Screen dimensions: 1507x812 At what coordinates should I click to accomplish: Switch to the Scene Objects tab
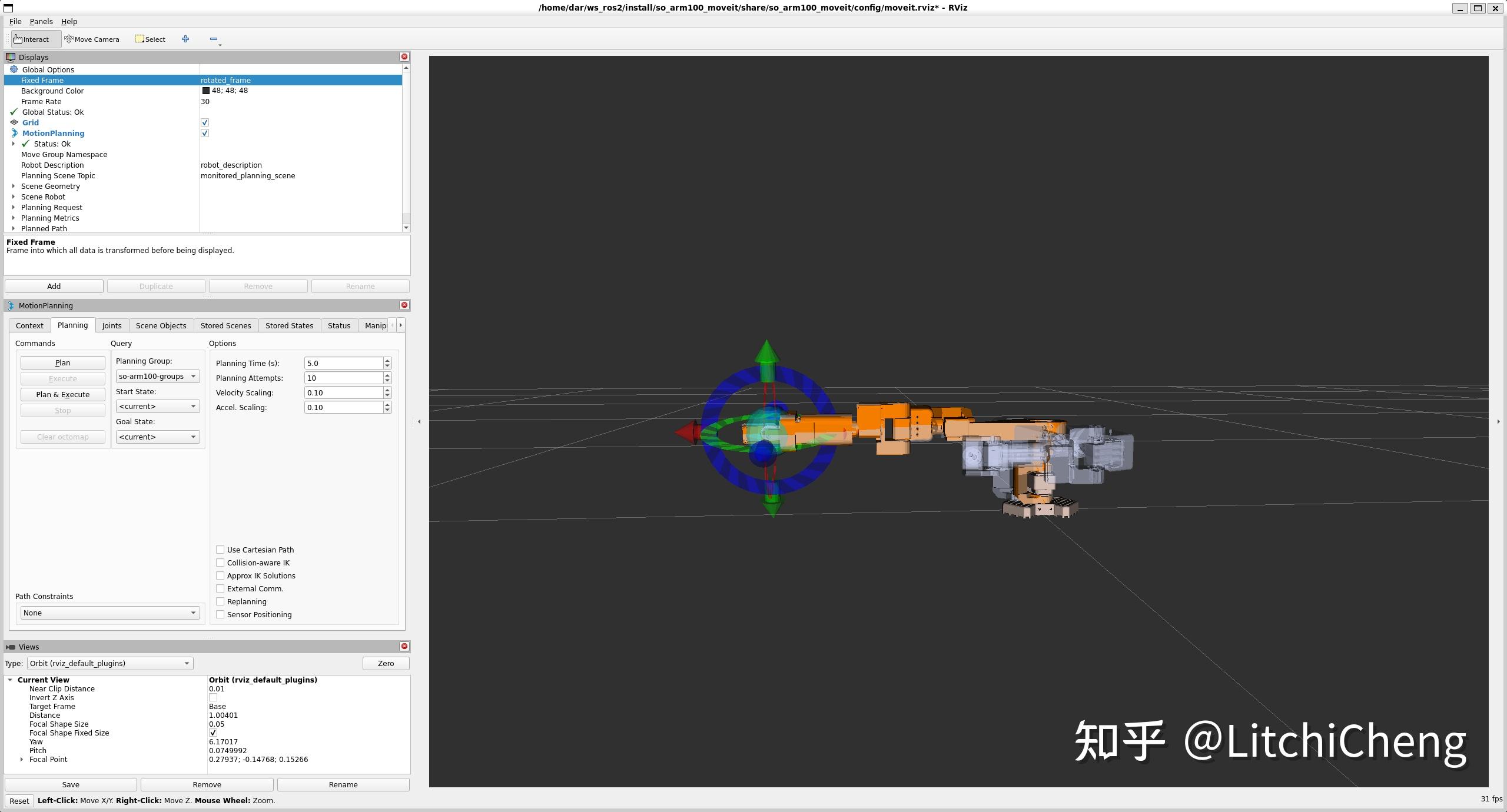coord(161,325)
